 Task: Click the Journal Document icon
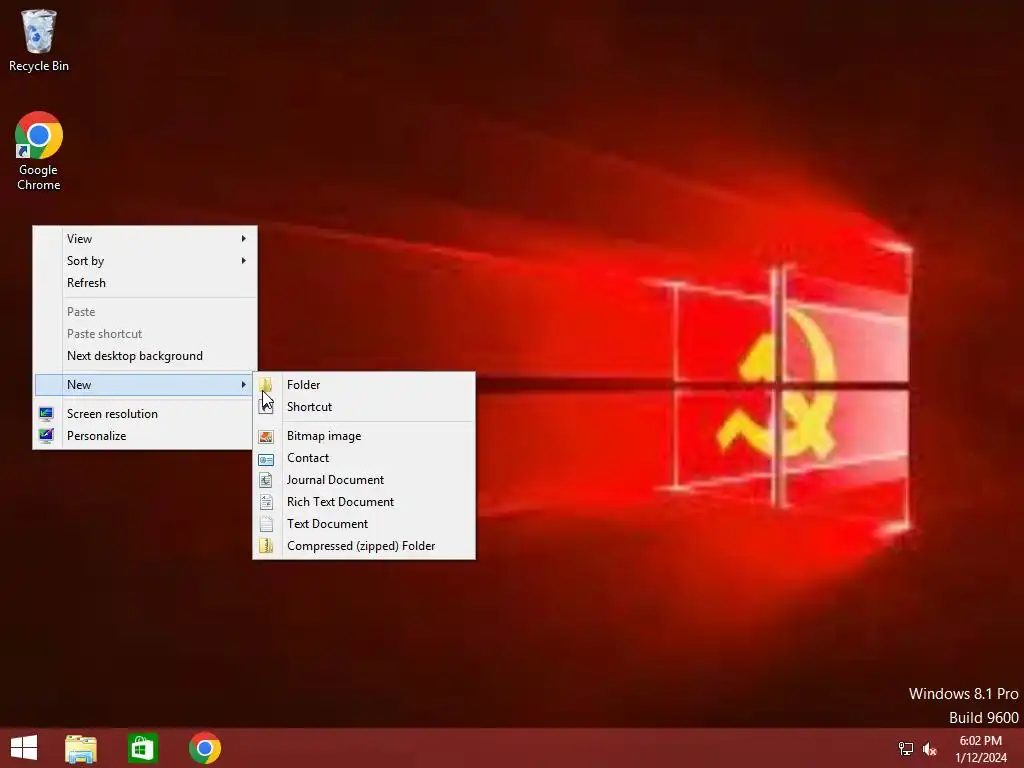click(266, 480)
